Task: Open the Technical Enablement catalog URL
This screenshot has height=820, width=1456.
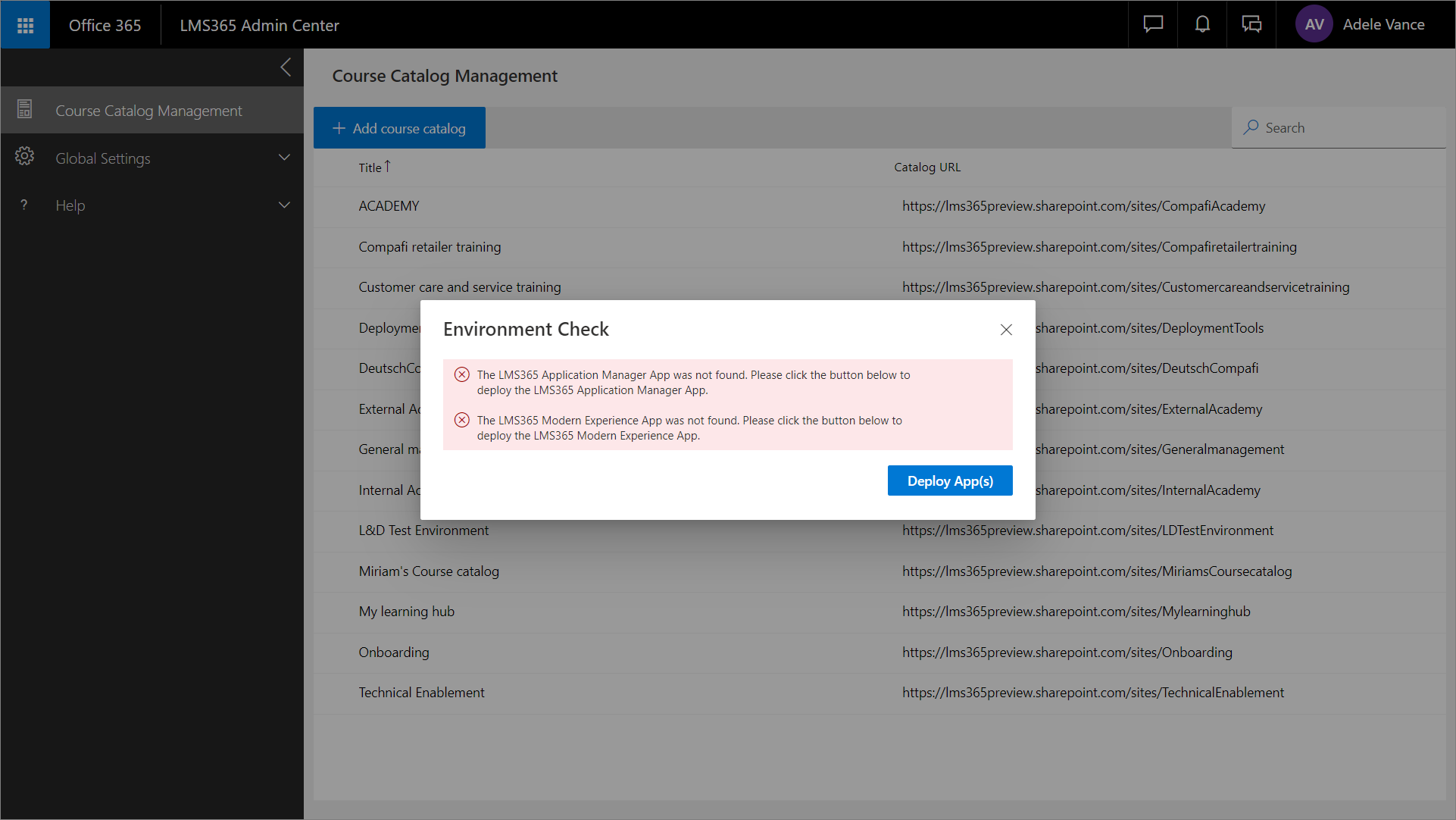Action: pos(1092,693)
